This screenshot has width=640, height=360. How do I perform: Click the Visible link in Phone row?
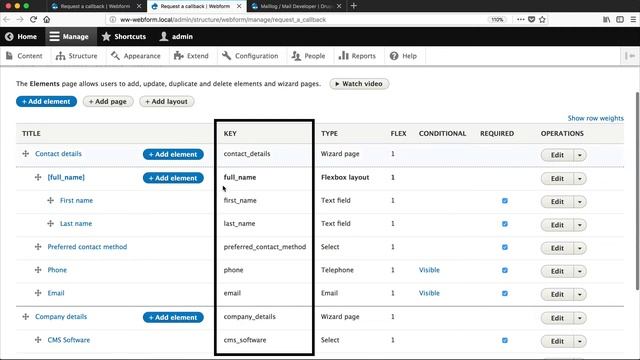(429, 270)
